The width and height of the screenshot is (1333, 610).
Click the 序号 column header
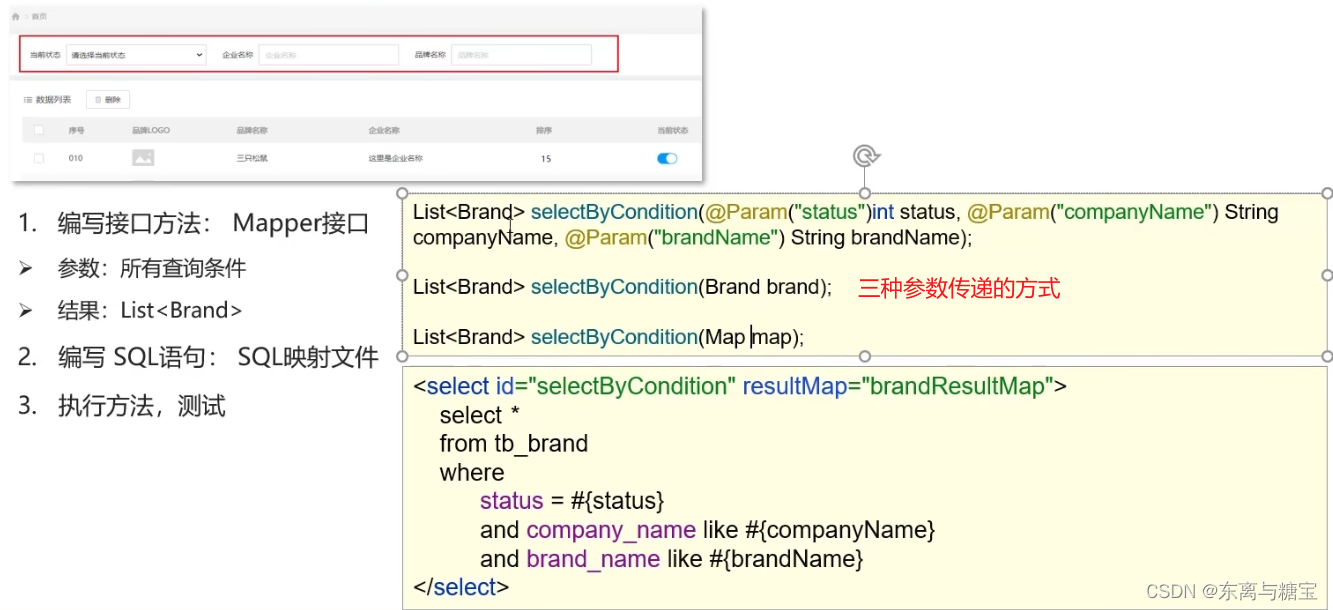point(77,130)
